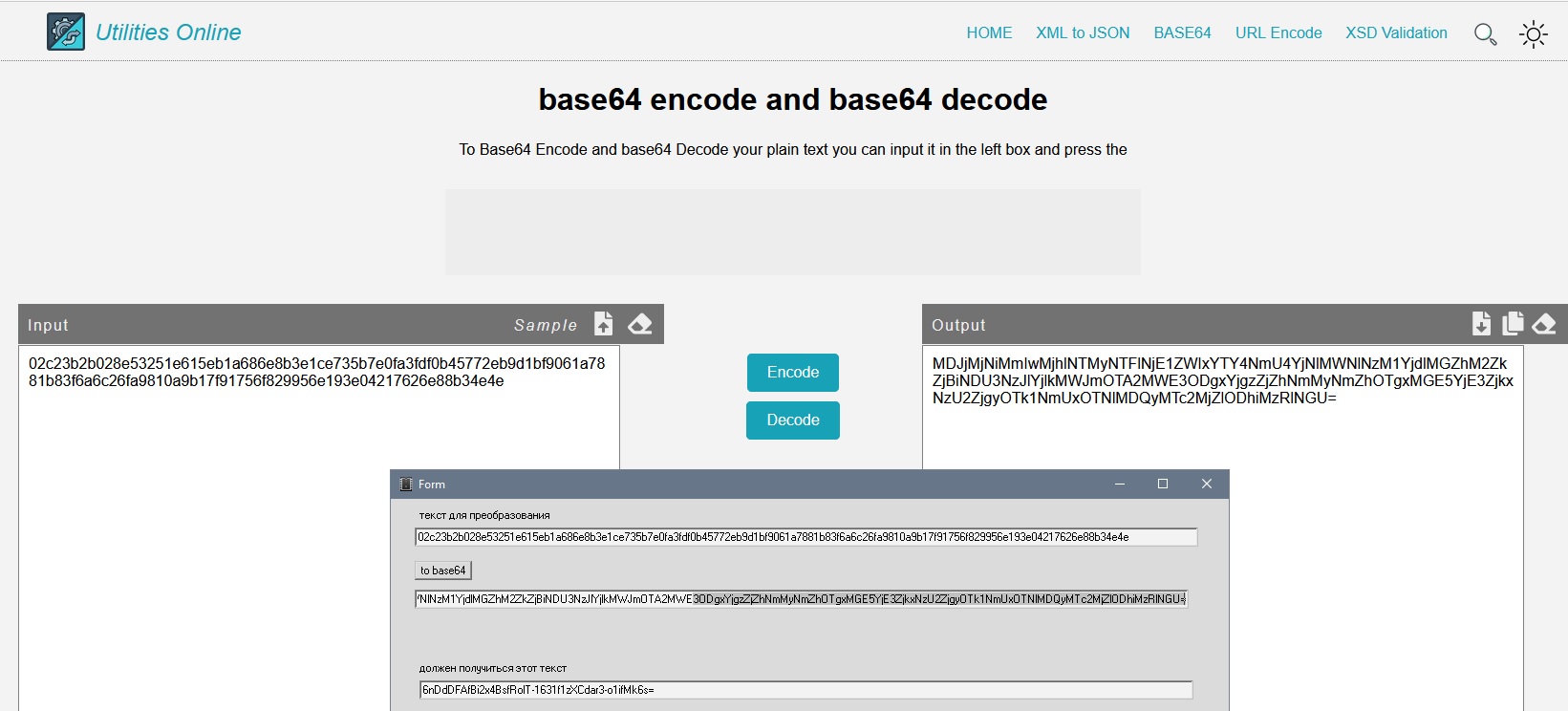Go to the HOME menu item

989,33
